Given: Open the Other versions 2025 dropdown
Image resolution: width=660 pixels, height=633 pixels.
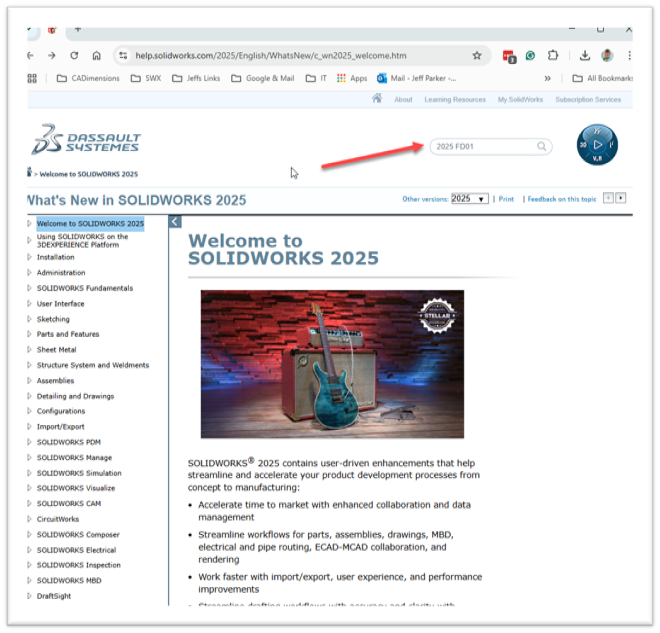Looking at the screenshot, I should pos(470,199).
